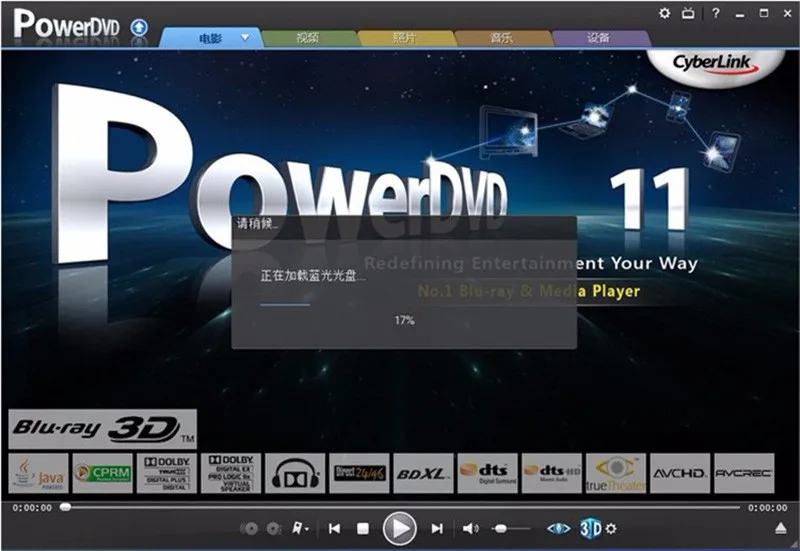This screenshot has width=800, height=551.
Task: Click the Blu-ray 3D badge
Action: click(x=103, y=429)
